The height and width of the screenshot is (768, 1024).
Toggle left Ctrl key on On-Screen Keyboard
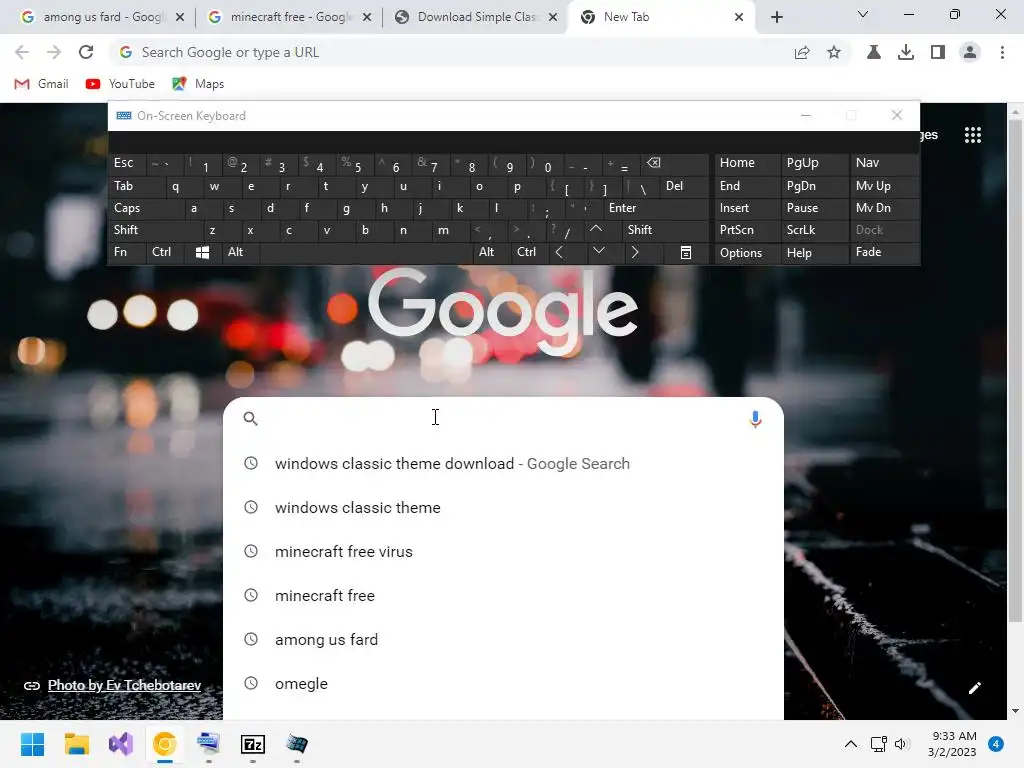165,252
